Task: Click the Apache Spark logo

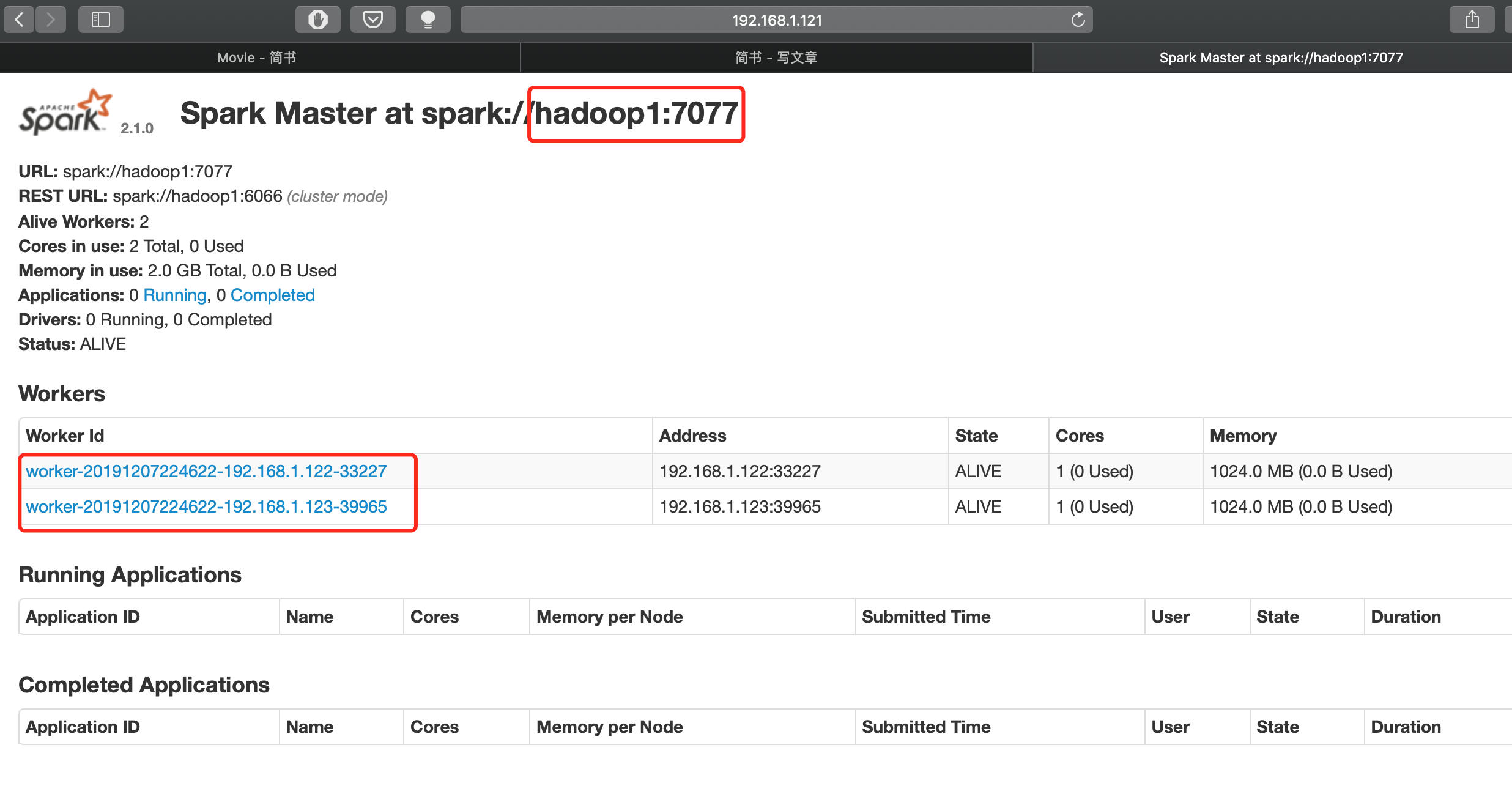Action: tap(65, 112)
